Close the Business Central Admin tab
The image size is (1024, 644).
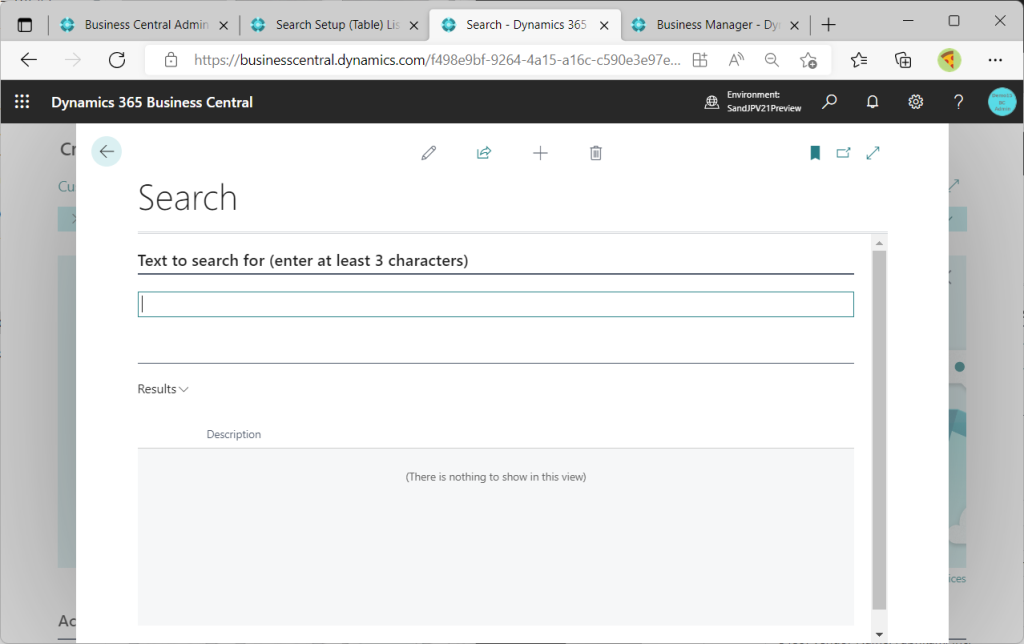[223, 25]
